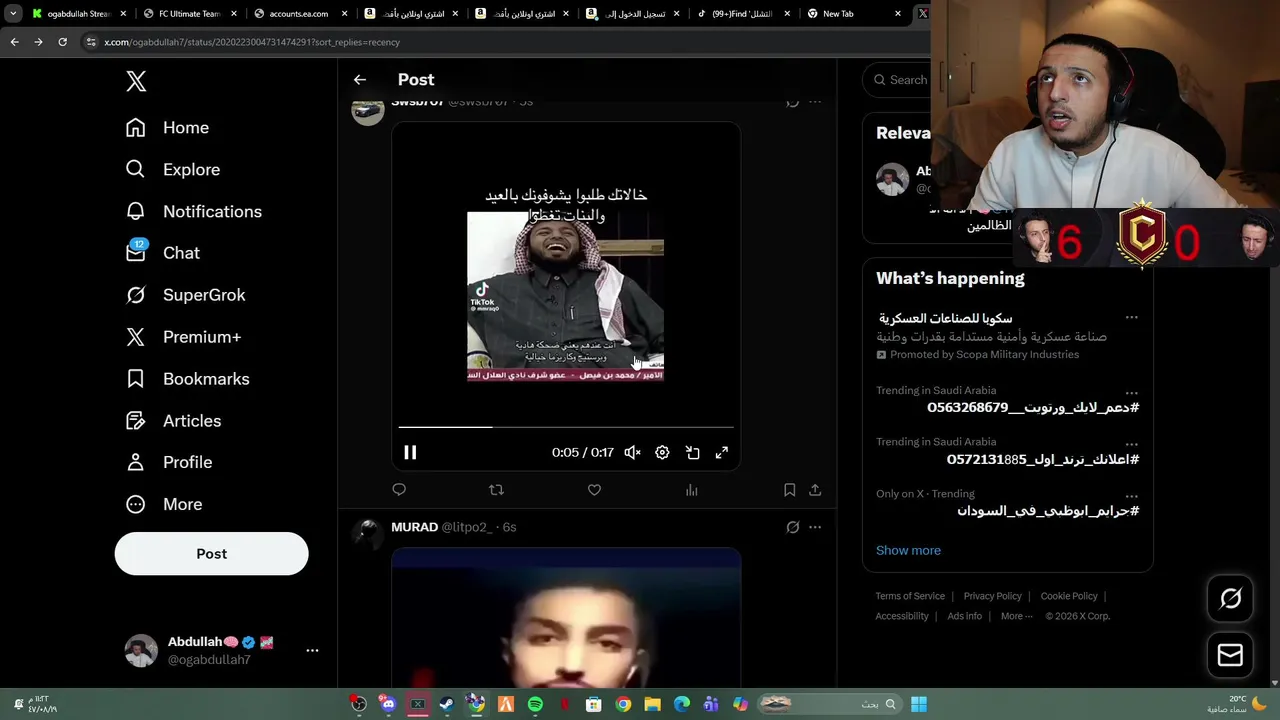Viewport: 1280px width, 720px height.
Task: Share the Swsbr07 video post
Action: point(815,490)
